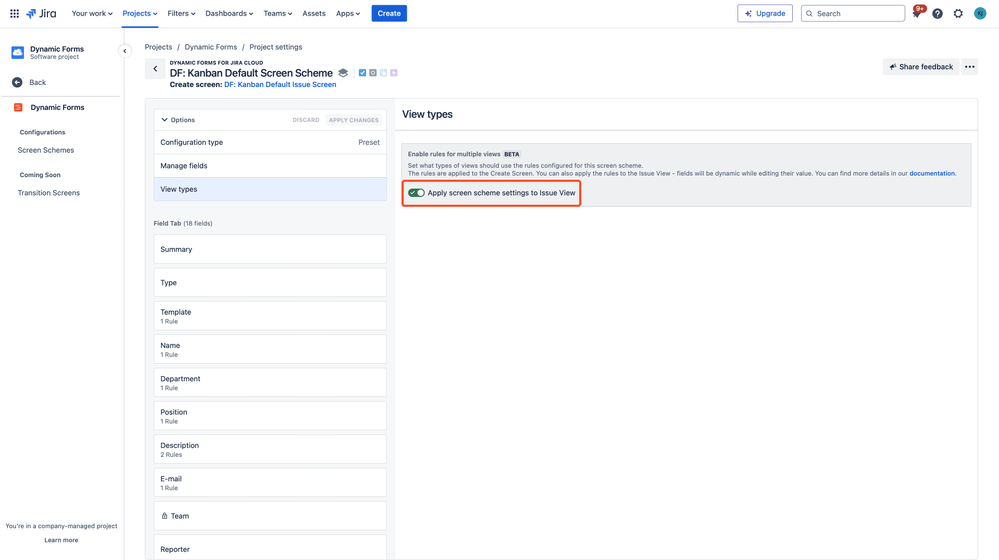This screenshot has width=999, height=560.
Task: Select the E-mail field row
Action: (270, 482)
